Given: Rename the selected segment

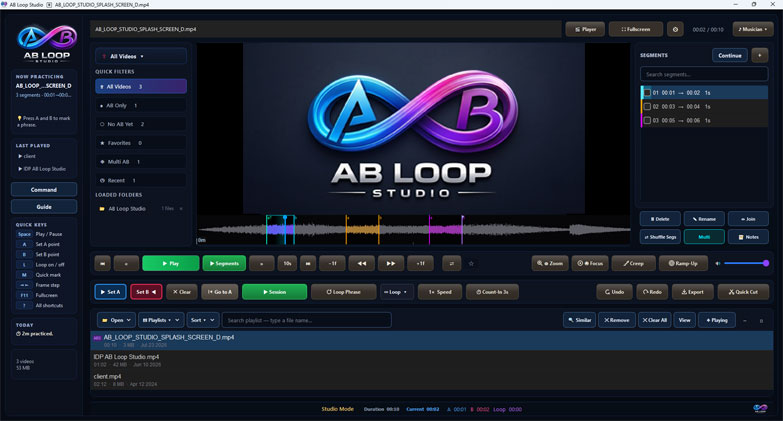Looking at the screenshot, I should tap(704, 219).
